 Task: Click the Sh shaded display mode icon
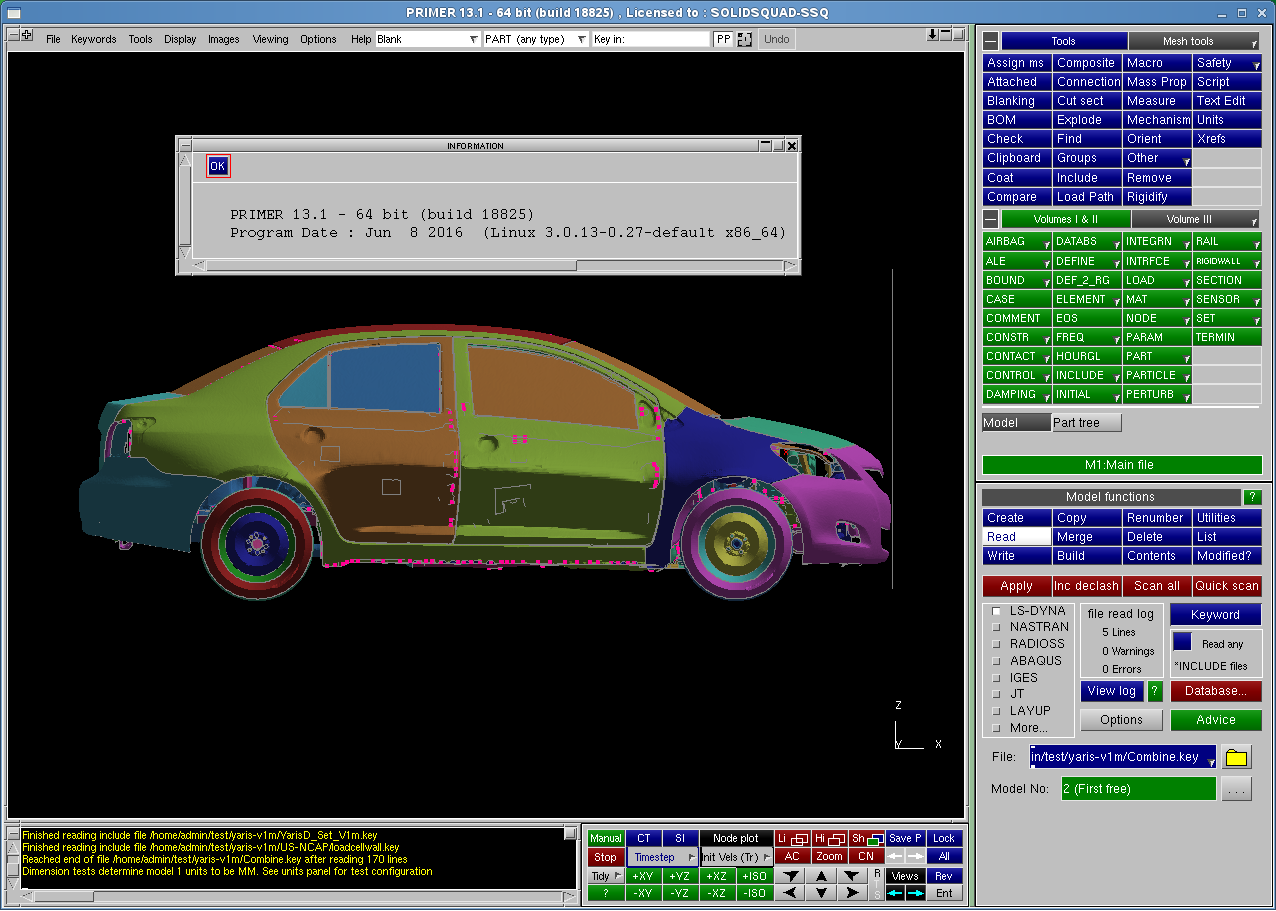(x=866, y=839)
